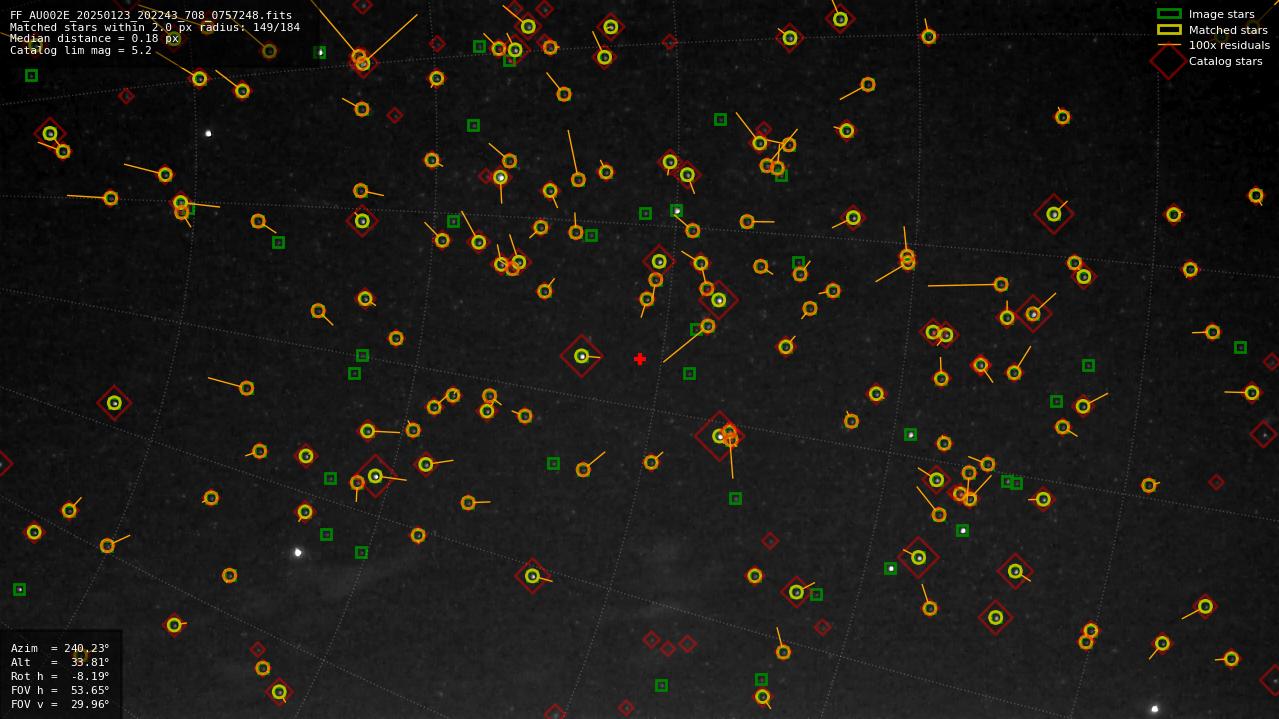Click the 'Azim = 240.23°' value

pyautogui.click(x=60, y=648)
